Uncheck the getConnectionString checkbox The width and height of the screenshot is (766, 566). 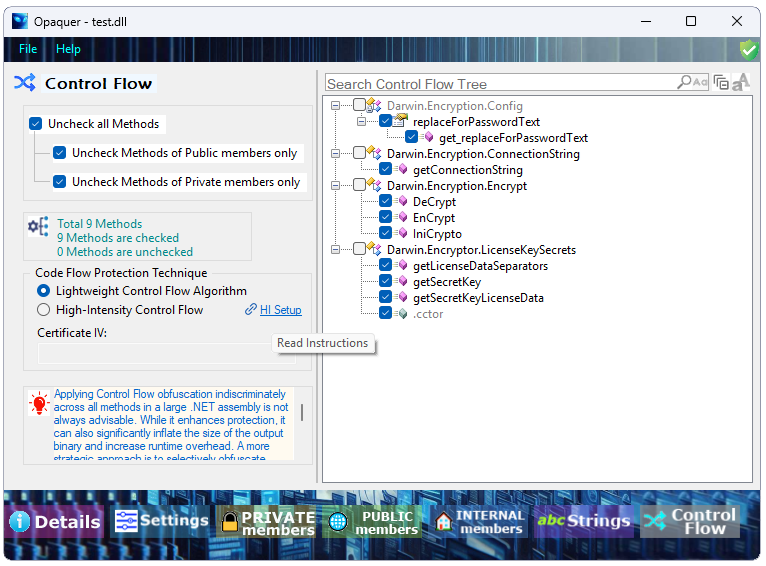point(385,169)
